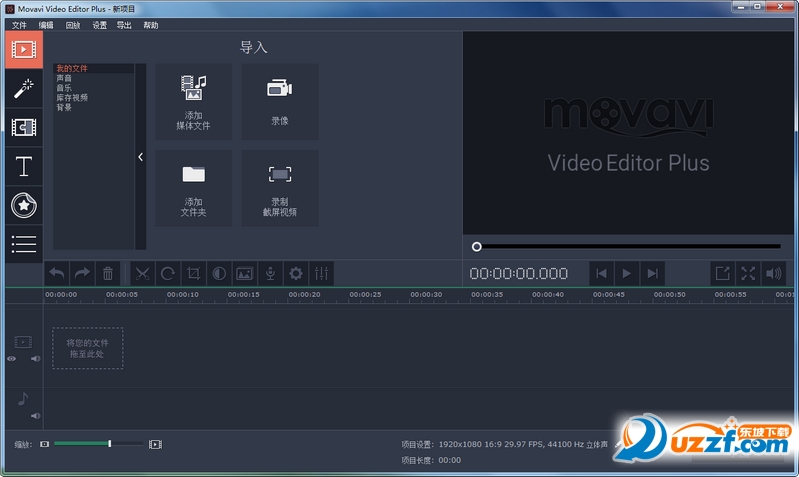The height and width of the screenshot is (477, 799).
Task: Open the Titles text tab
Action: click(24, 167)
